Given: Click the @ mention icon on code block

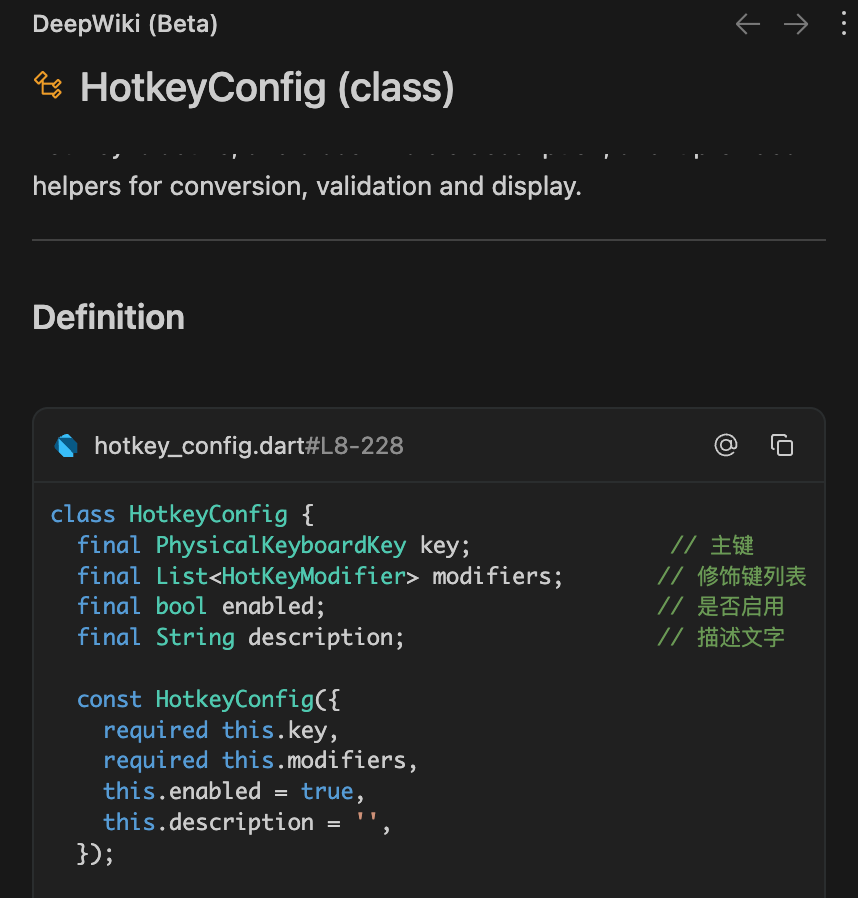Looking at the screenshot, I should click(726, 445).
